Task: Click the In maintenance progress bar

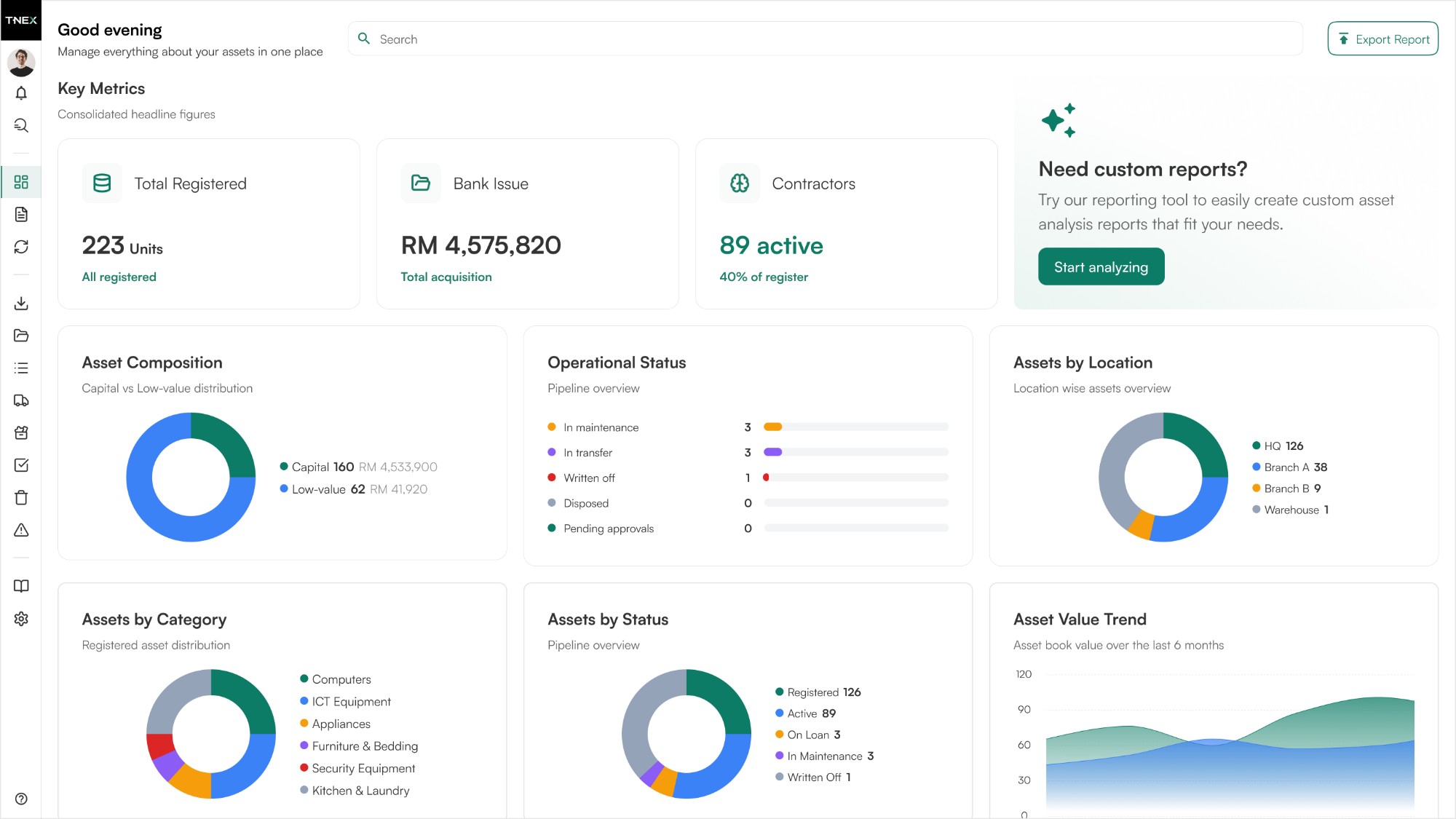Action: click(855, 427)
